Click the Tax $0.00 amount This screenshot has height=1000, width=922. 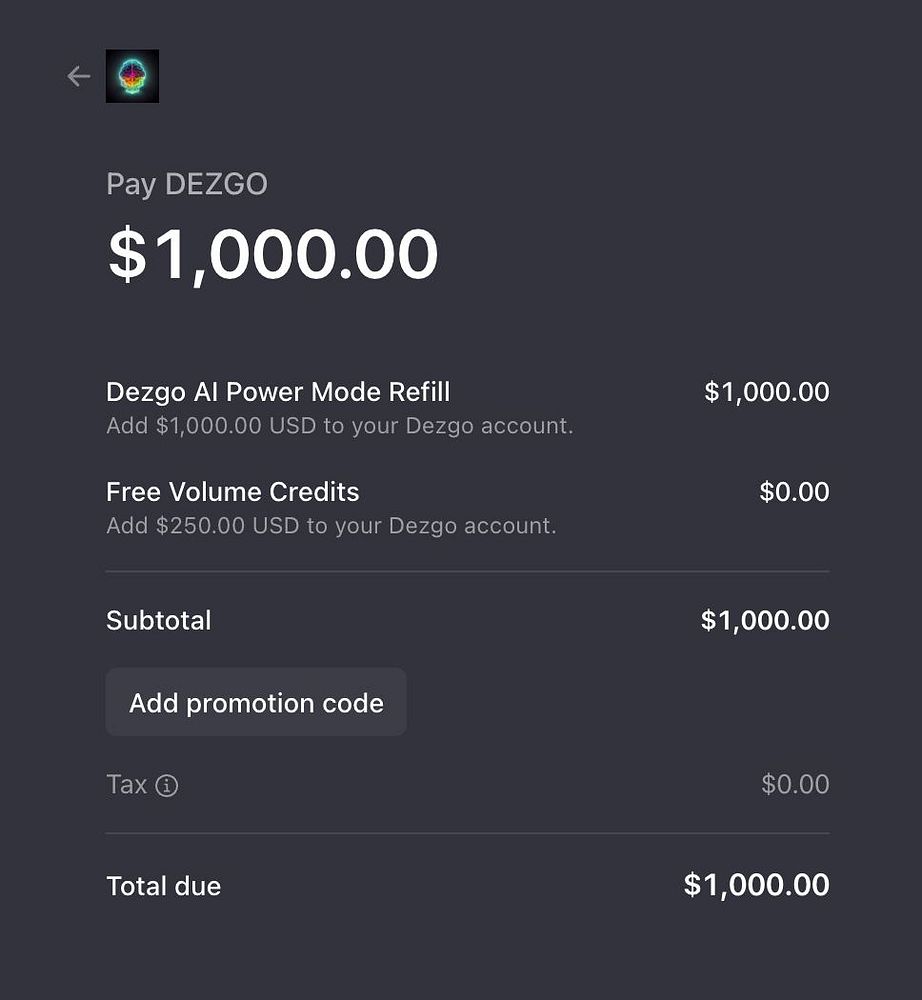pos(795,784)
